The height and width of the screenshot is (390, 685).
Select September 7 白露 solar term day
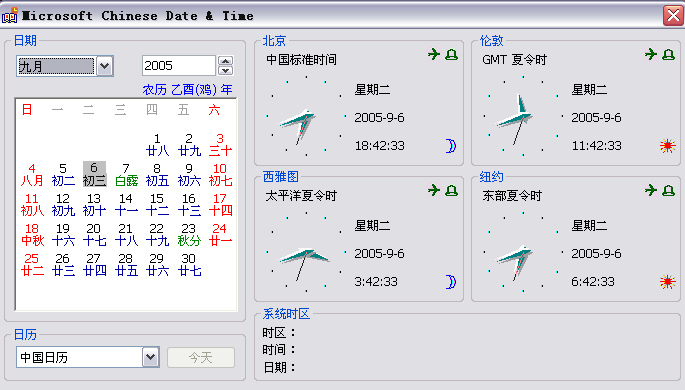coord(126,175)
